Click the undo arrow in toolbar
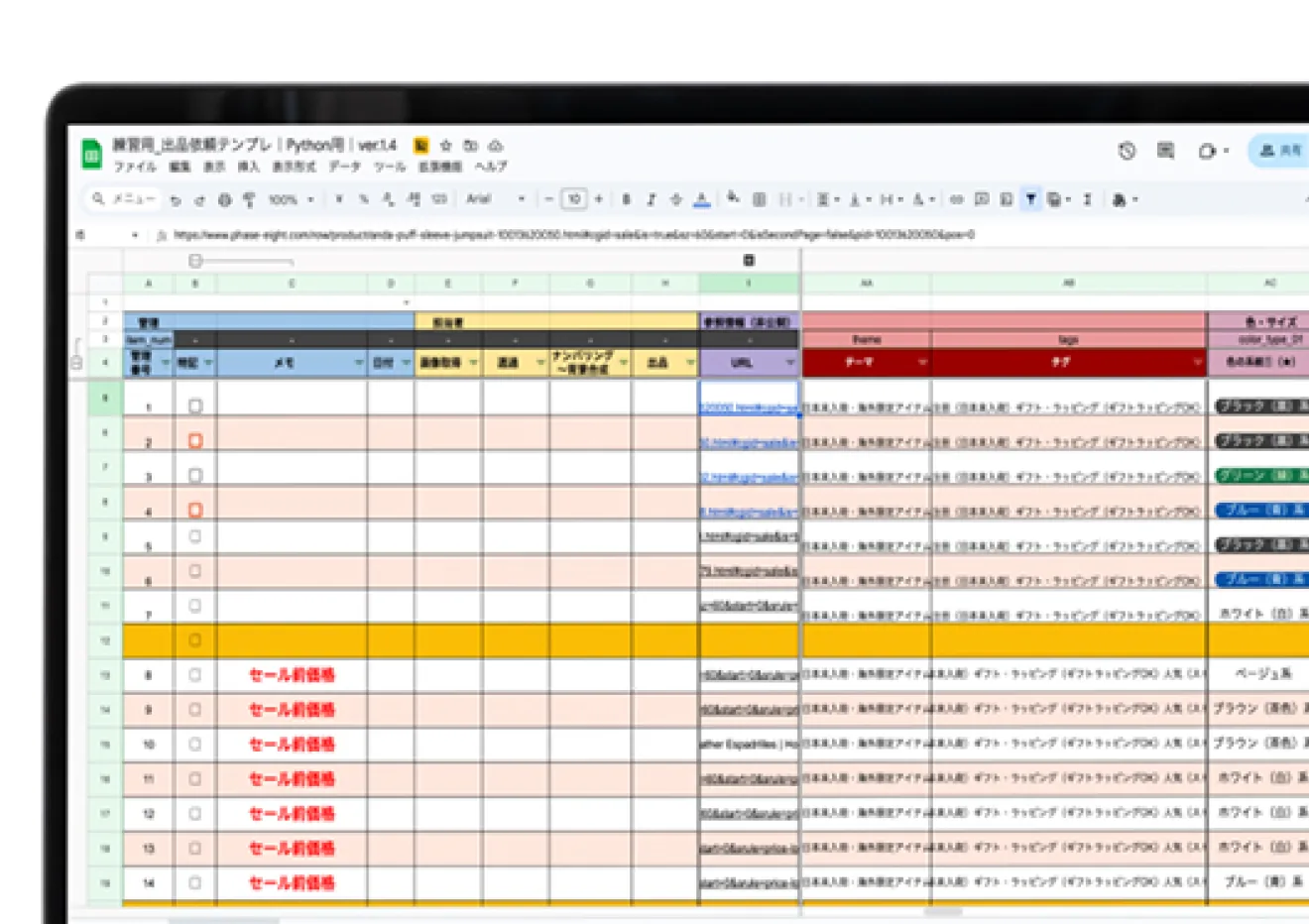This screenshot has width=1309, height=924. point(176,200)
